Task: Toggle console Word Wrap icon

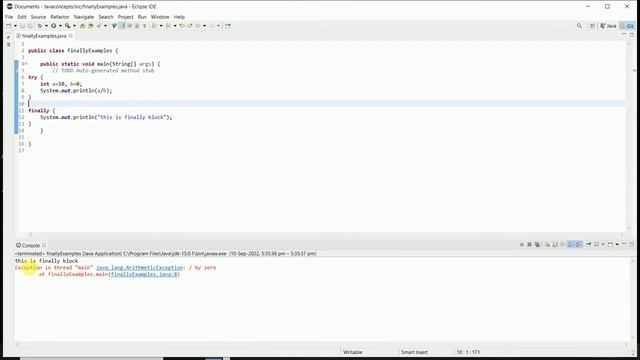Action: click(x=563, y=244)
